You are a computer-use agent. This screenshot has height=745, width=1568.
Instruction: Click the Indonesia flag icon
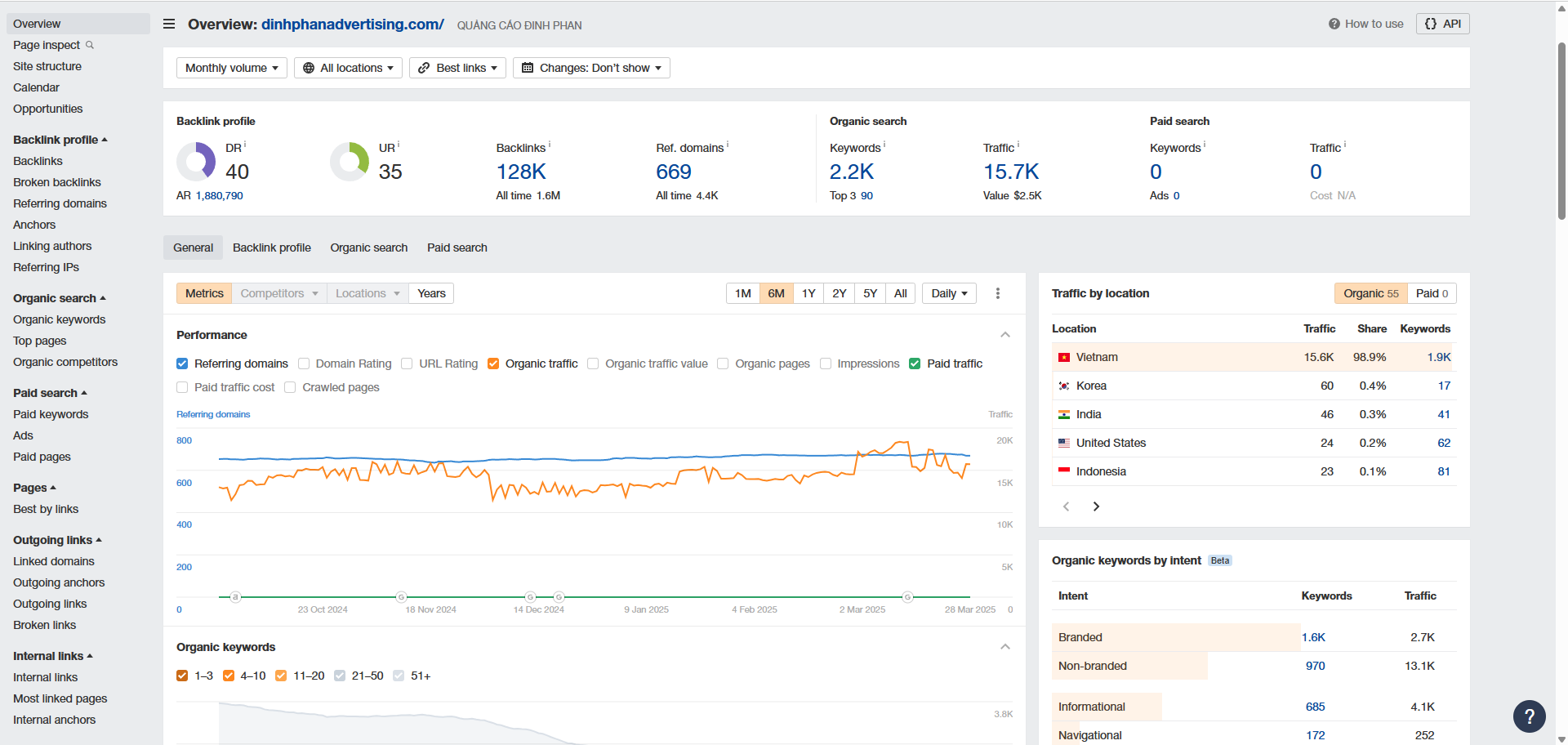click(x=1064, y=471)
